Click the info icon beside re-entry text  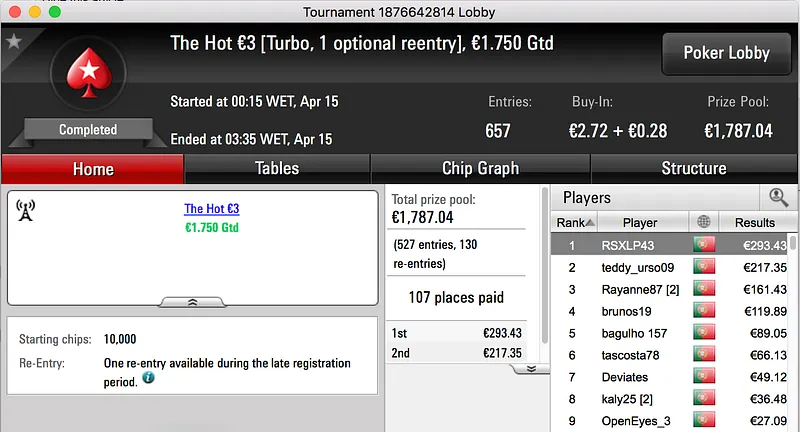[x=148, y=379]
